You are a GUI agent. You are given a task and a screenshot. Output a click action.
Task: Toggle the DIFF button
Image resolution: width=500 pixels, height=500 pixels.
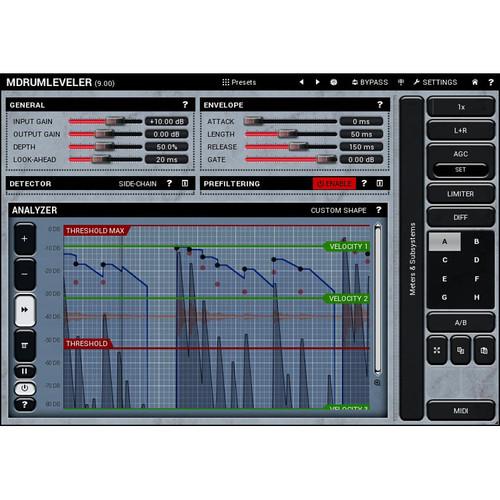(x=461, y=217)
